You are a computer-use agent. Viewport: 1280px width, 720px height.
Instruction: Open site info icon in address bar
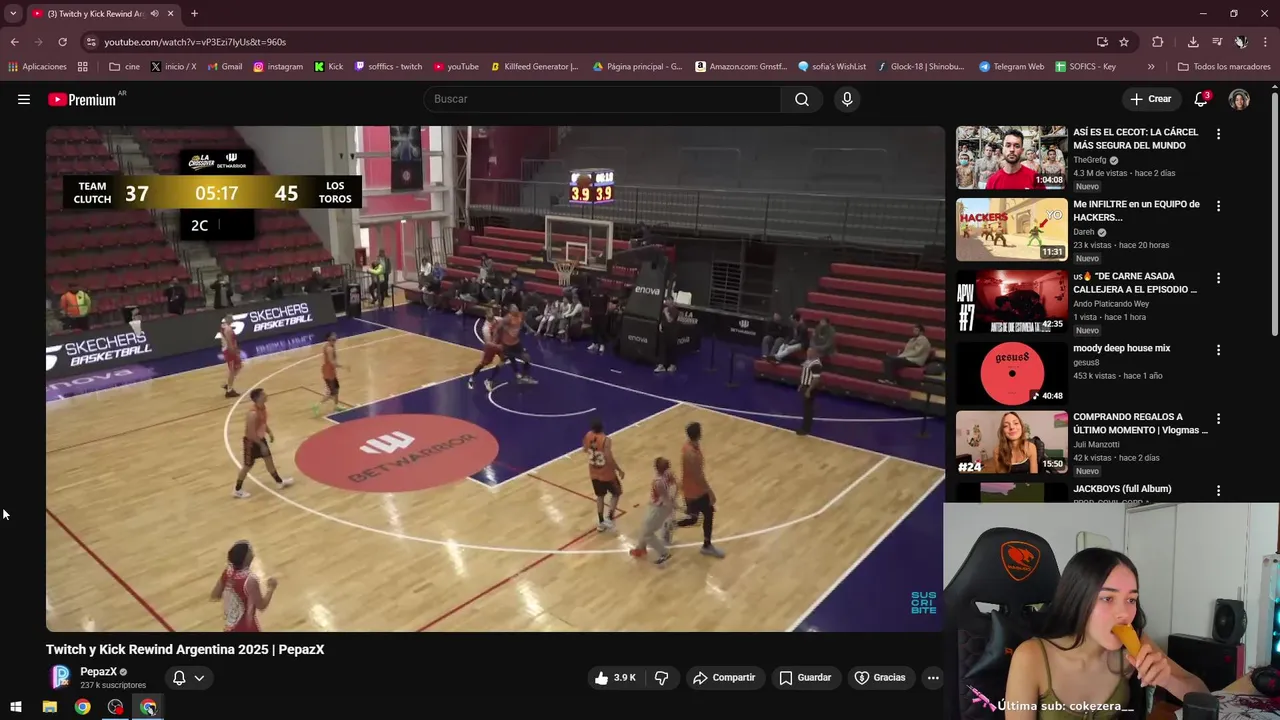point(91,42)
